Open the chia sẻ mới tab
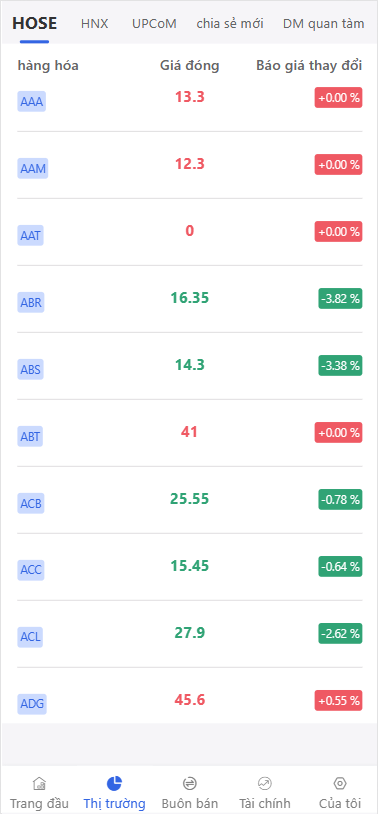 coord(230,23)
